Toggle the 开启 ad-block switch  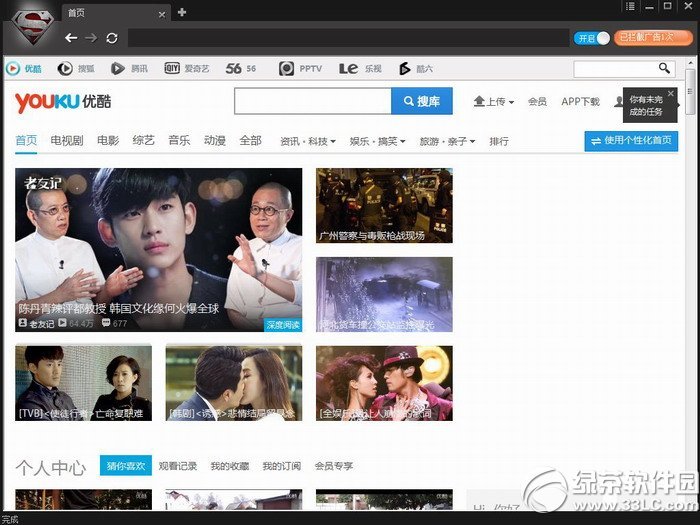click(x=592, y=38)
